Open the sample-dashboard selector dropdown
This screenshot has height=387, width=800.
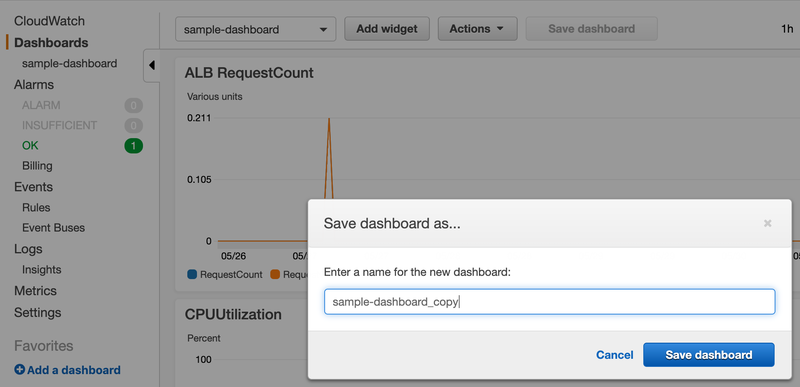pyautogui.click(x=256, y=29)
